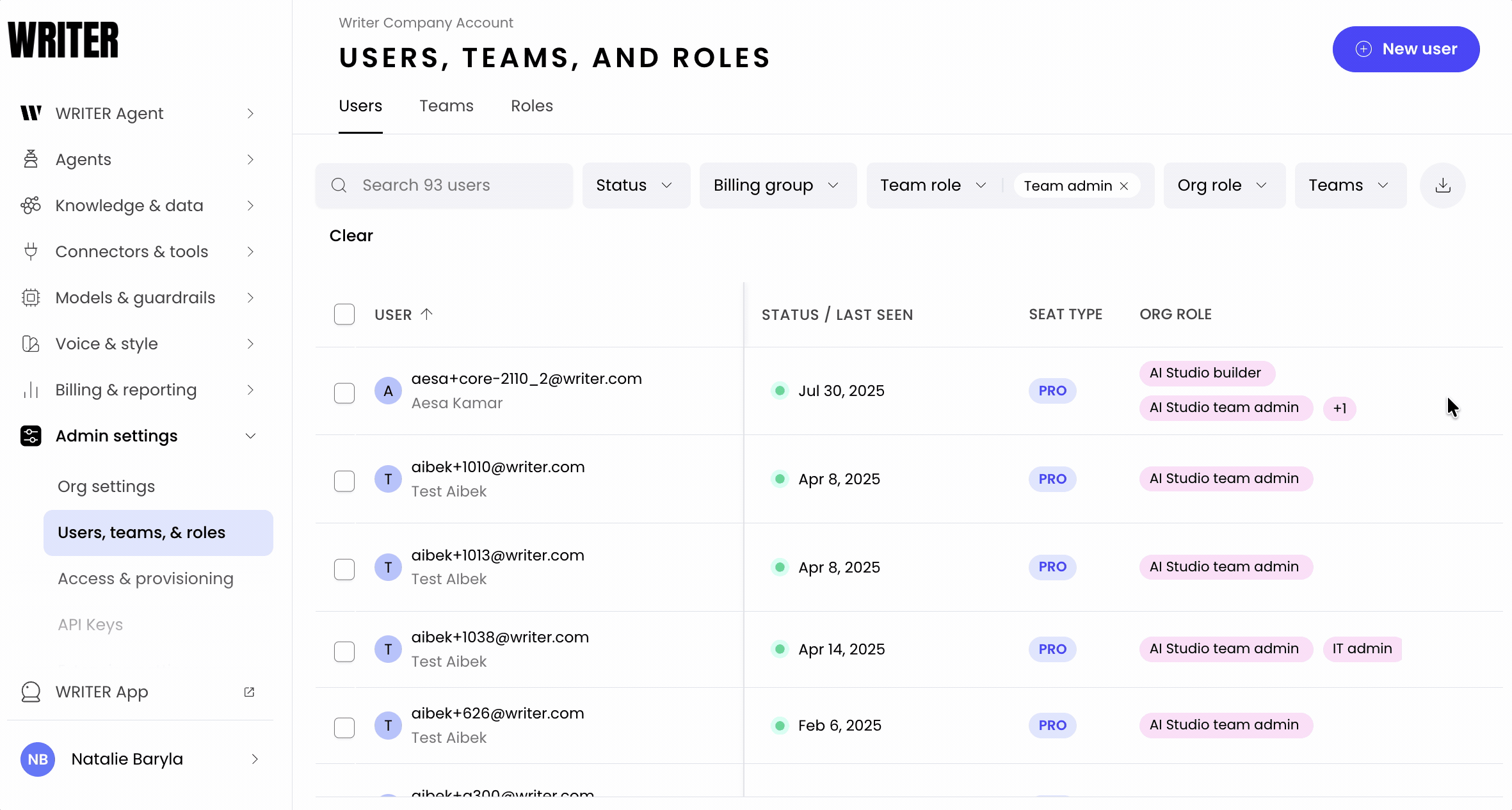
Task: Click the Models & guardrails chip icon
Action: point(31,298)
